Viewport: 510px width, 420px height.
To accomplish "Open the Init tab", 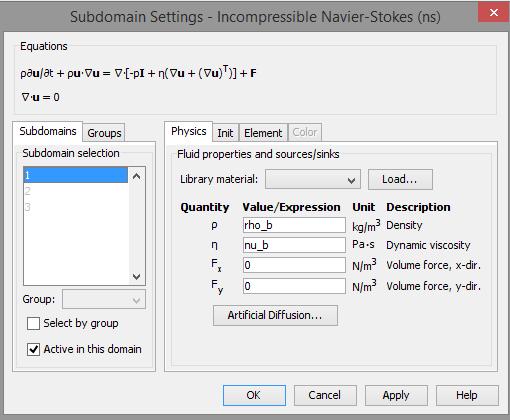I will click(x=225, y=133).
